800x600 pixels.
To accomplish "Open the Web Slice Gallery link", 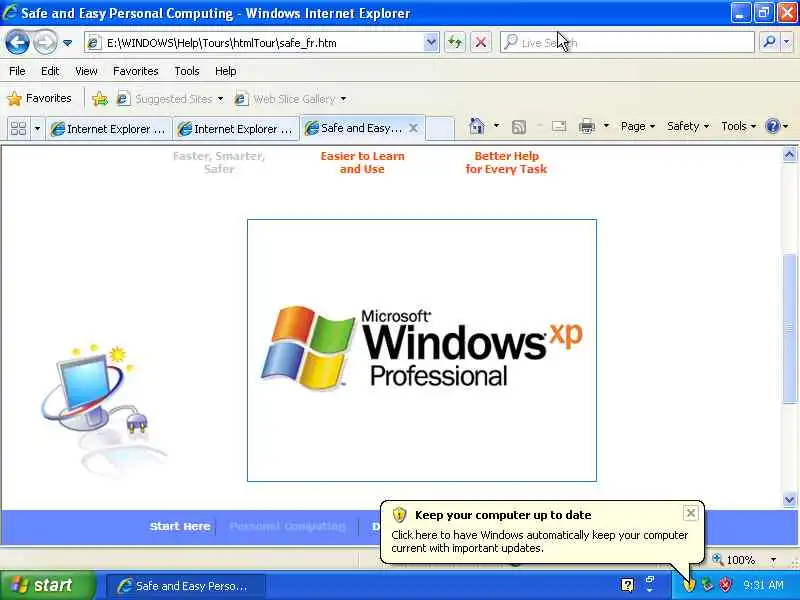I will tap(286, 98).
